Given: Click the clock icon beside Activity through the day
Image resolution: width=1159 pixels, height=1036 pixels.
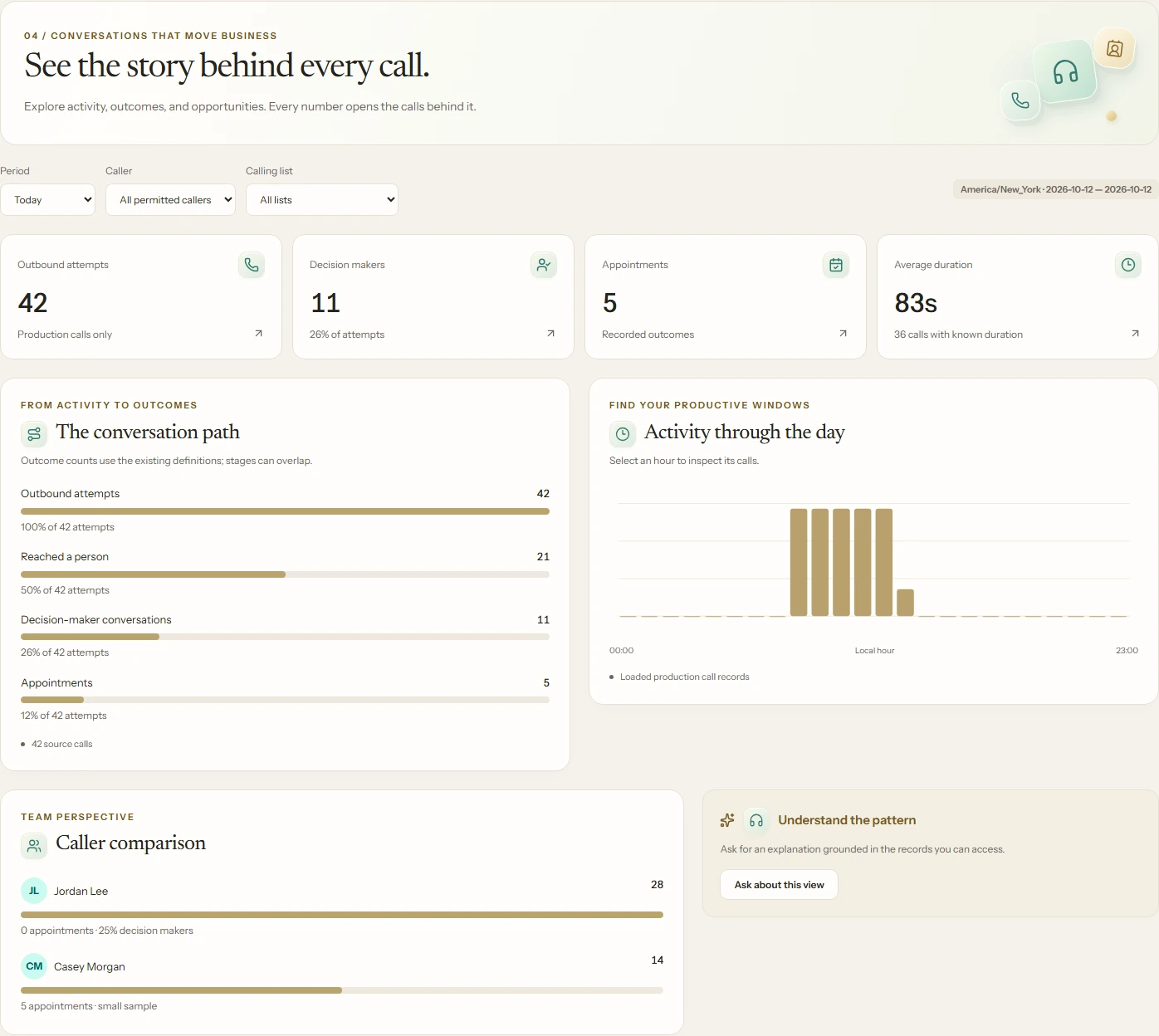Looking at the screenshot, I should coord(623,433).
